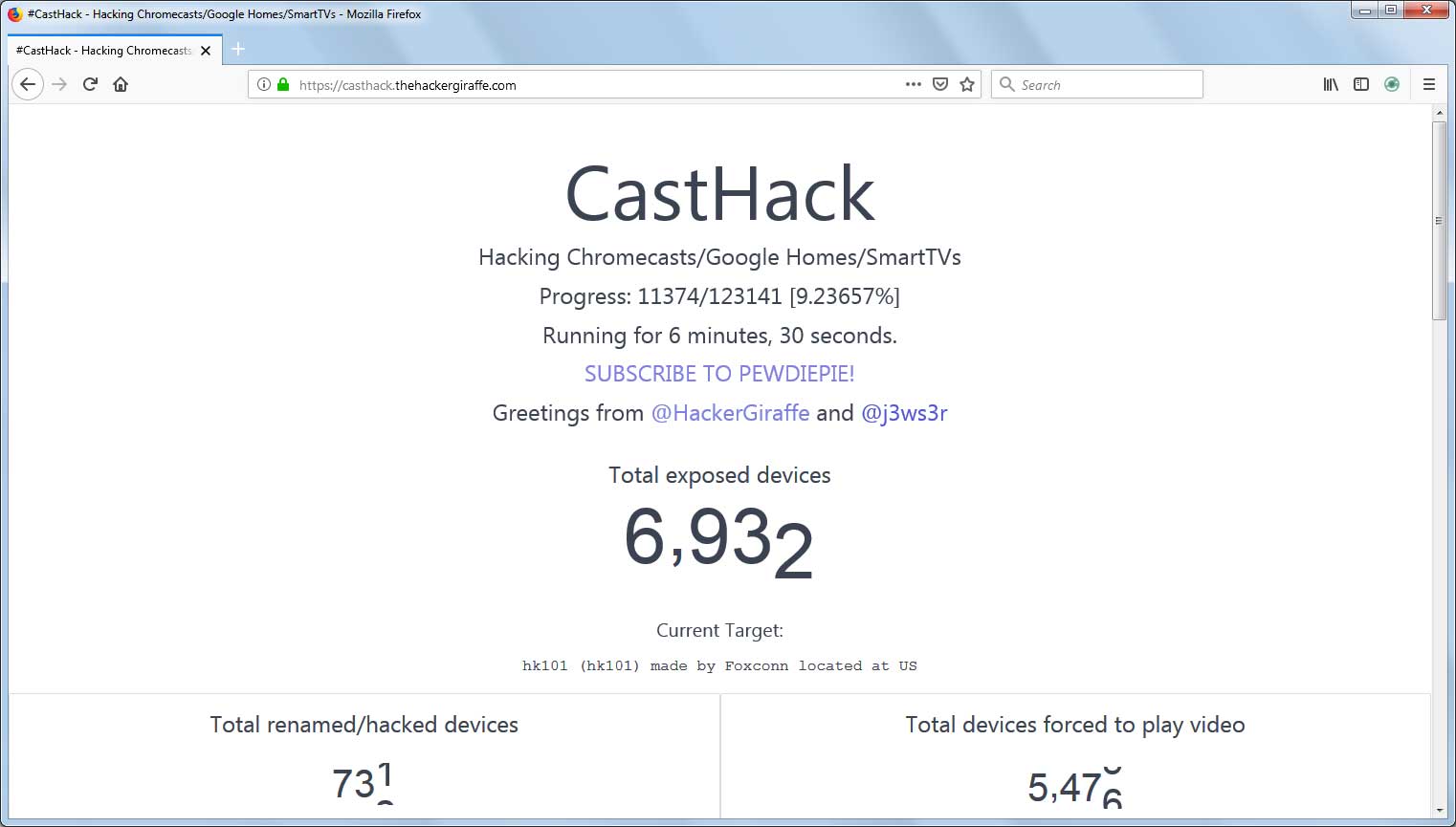Click the forward navigation arrow
This screenshot has width=1456, height=827.
pyautogui.click(x=59, y=84)
